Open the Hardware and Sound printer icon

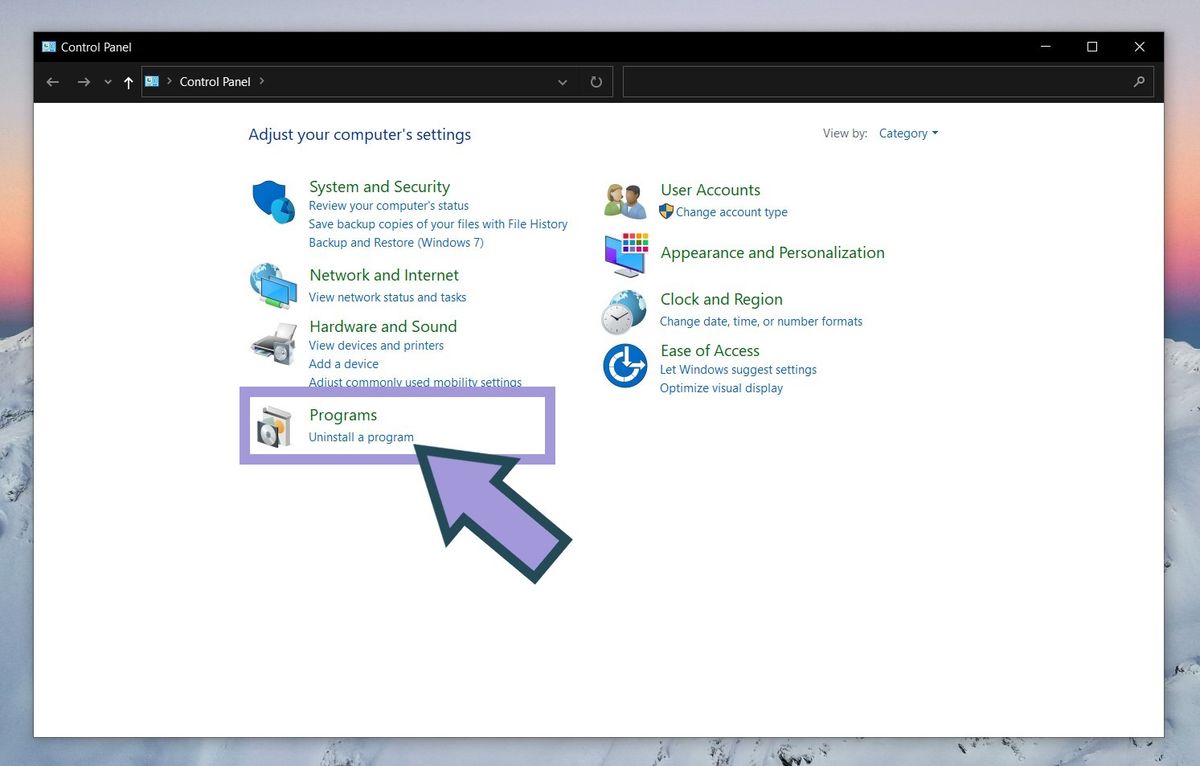273,344
